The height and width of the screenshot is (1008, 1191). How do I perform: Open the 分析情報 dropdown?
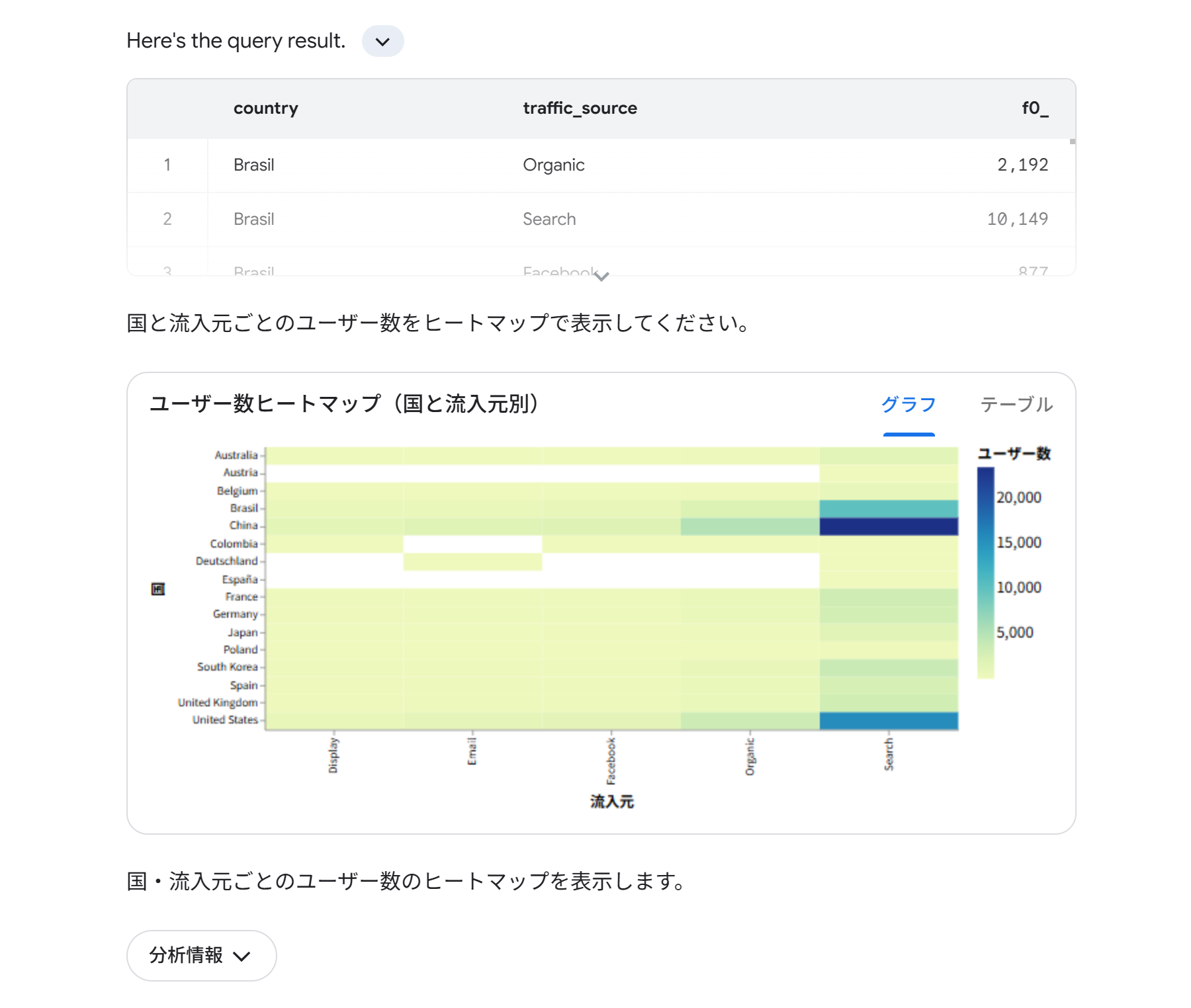point(201,955)
